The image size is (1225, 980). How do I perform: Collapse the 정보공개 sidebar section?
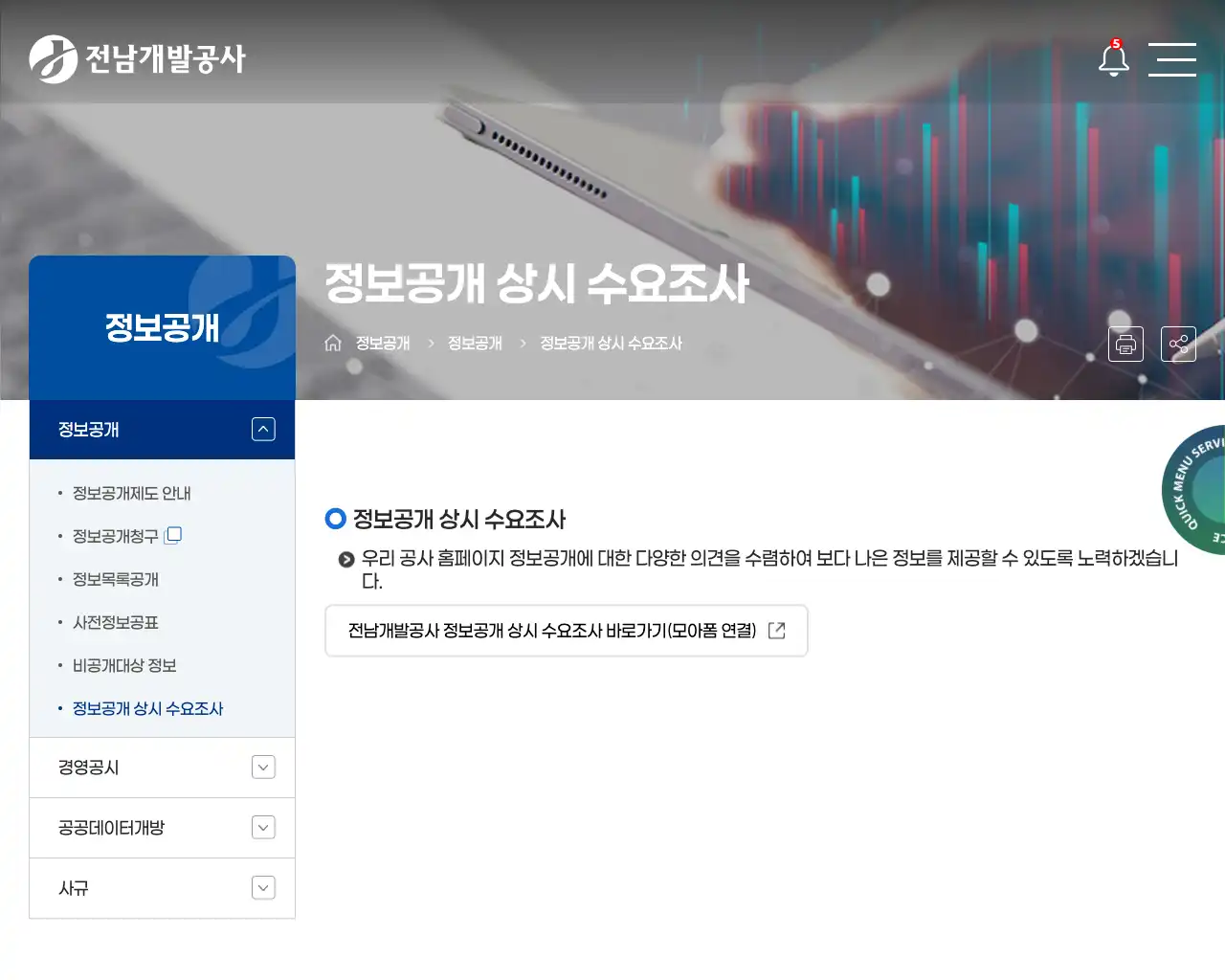263,430
